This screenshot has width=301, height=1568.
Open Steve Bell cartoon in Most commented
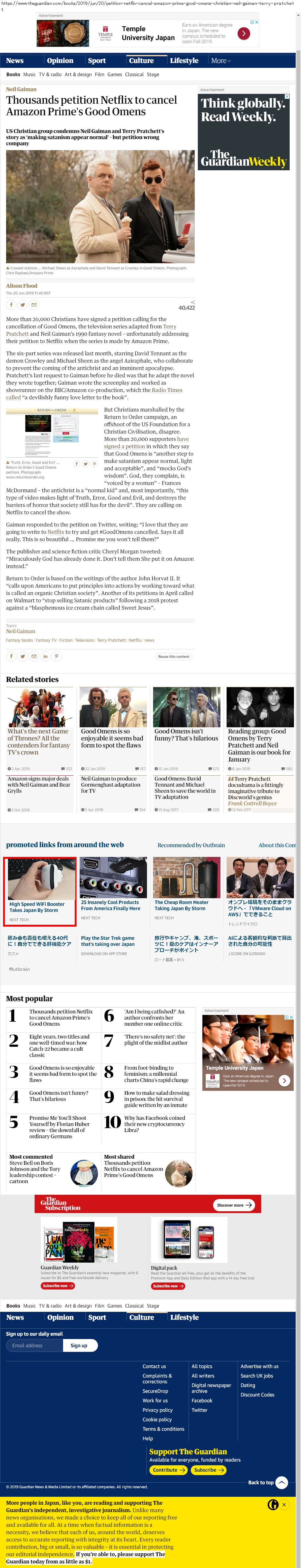coord(35,1172)
